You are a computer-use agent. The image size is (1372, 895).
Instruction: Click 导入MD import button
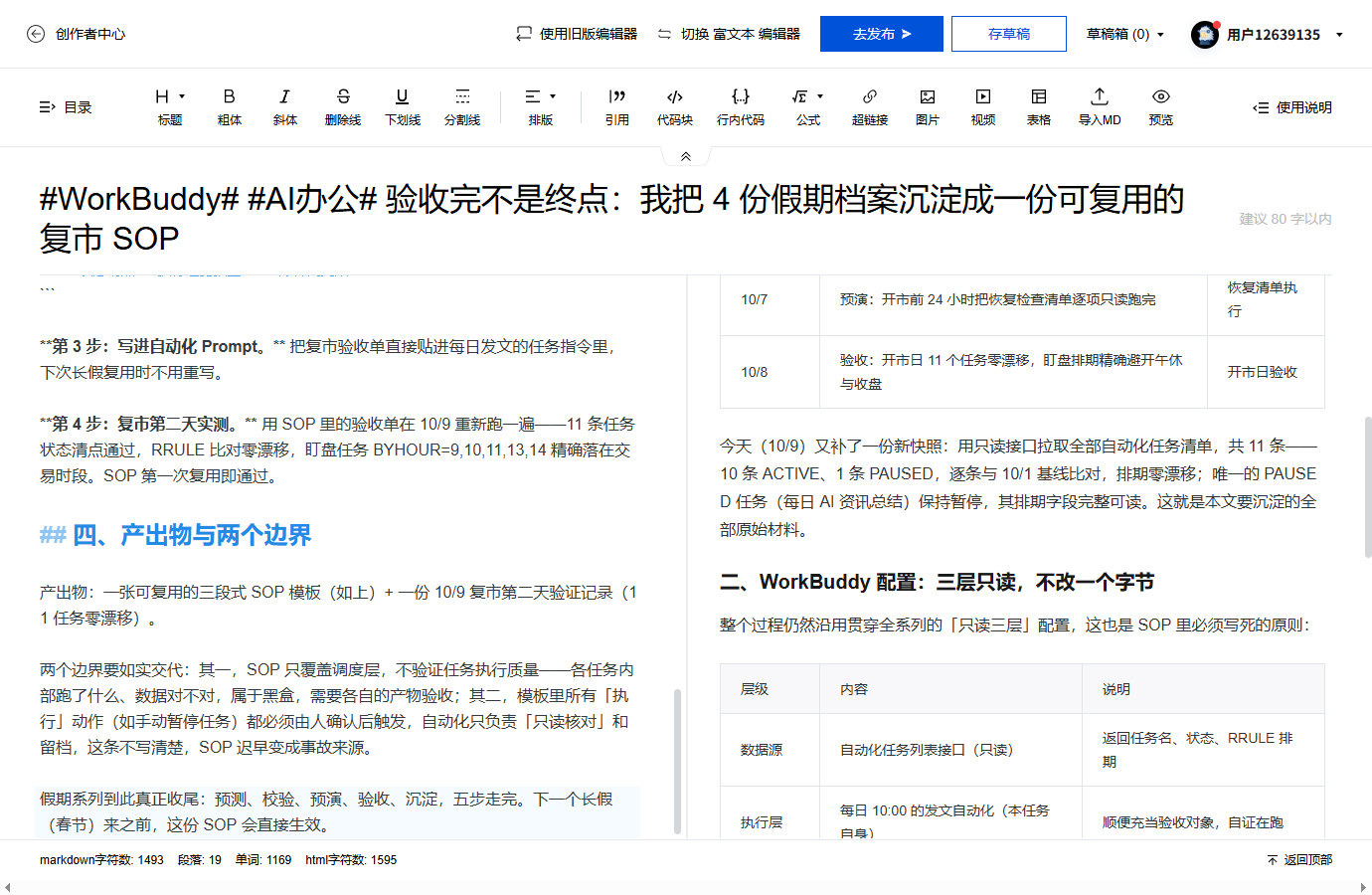1100,106
